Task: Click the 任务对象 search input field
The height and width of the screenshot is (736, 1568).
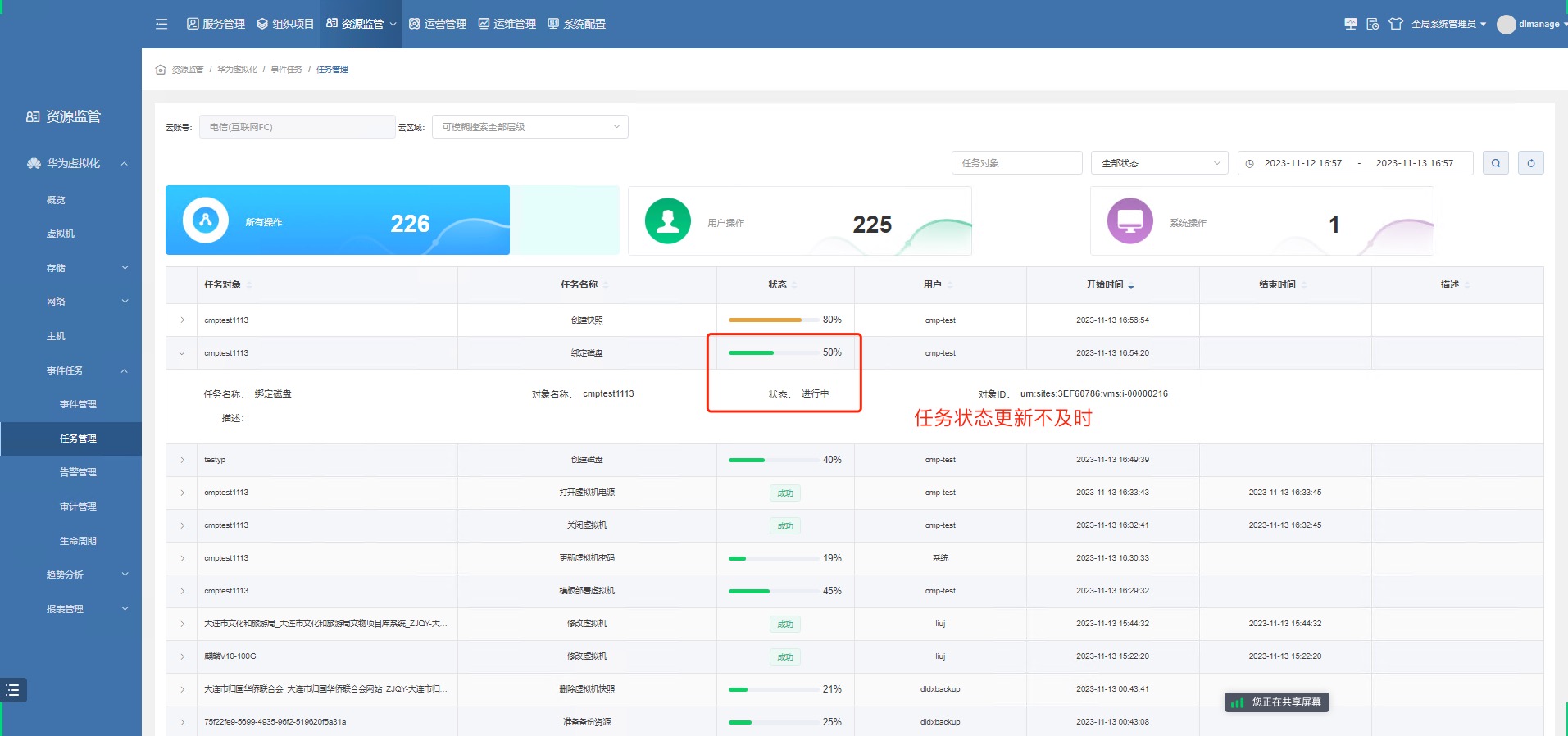Action: click(x=1017, y=163)
